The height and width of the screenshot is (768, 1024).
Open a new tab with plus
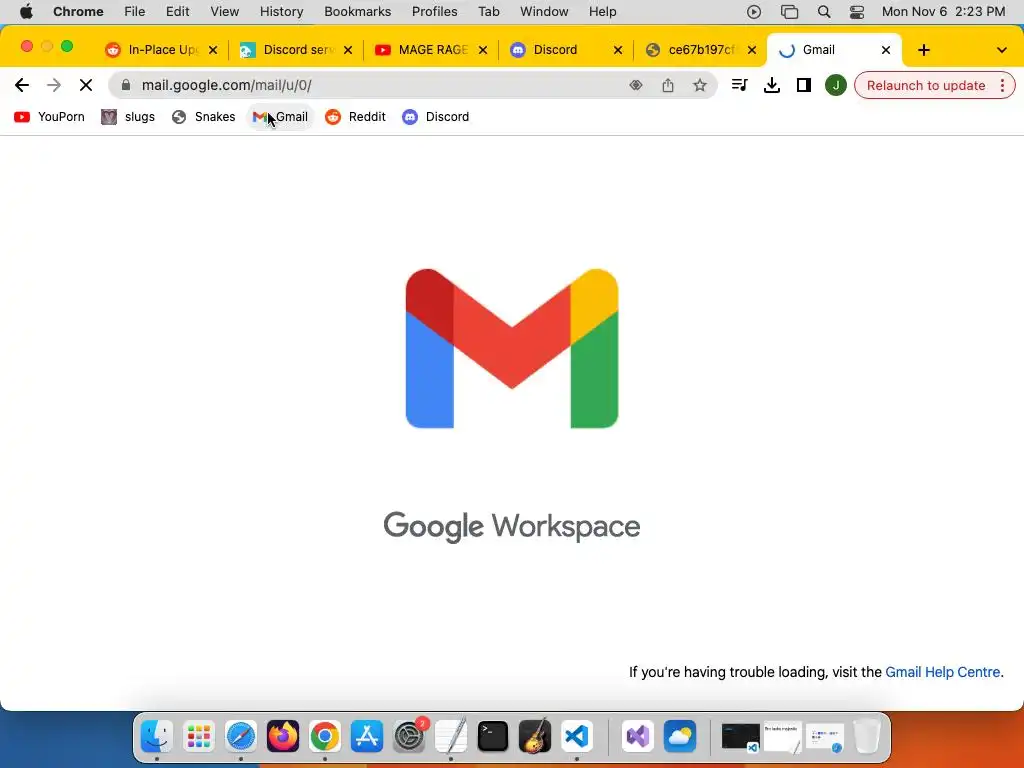pos(923,50)
